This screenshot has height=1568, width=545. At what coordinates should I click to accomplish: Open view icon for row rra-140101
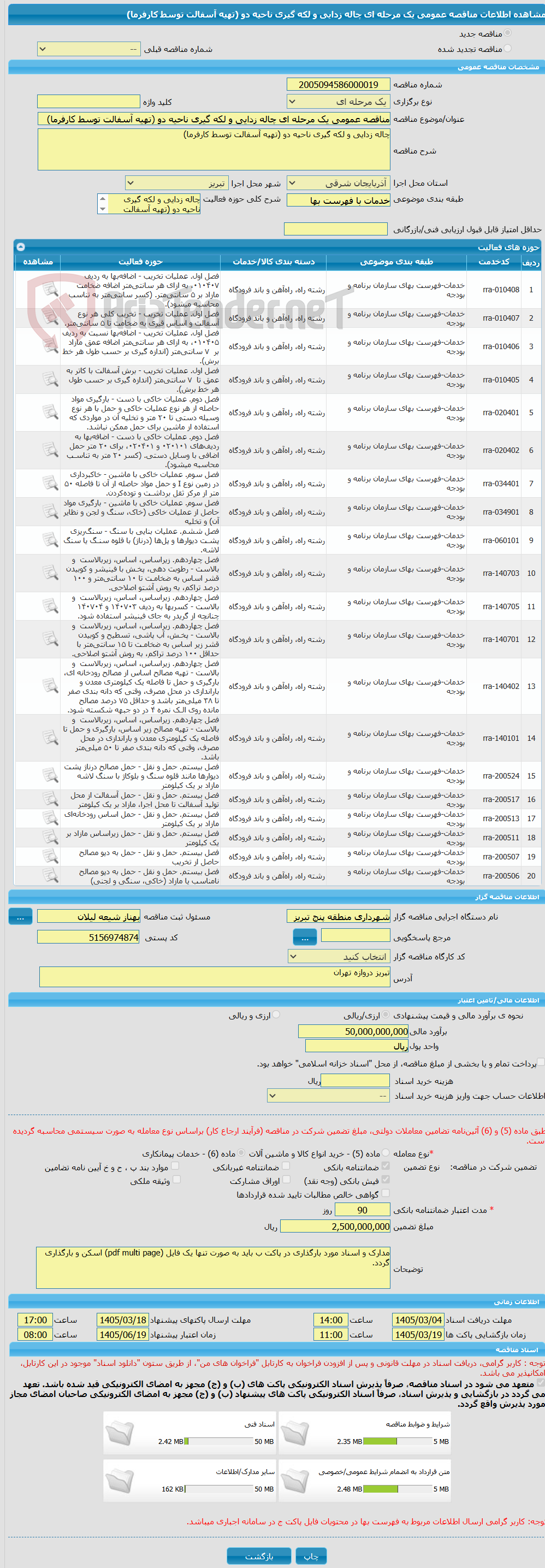(50, 738)
